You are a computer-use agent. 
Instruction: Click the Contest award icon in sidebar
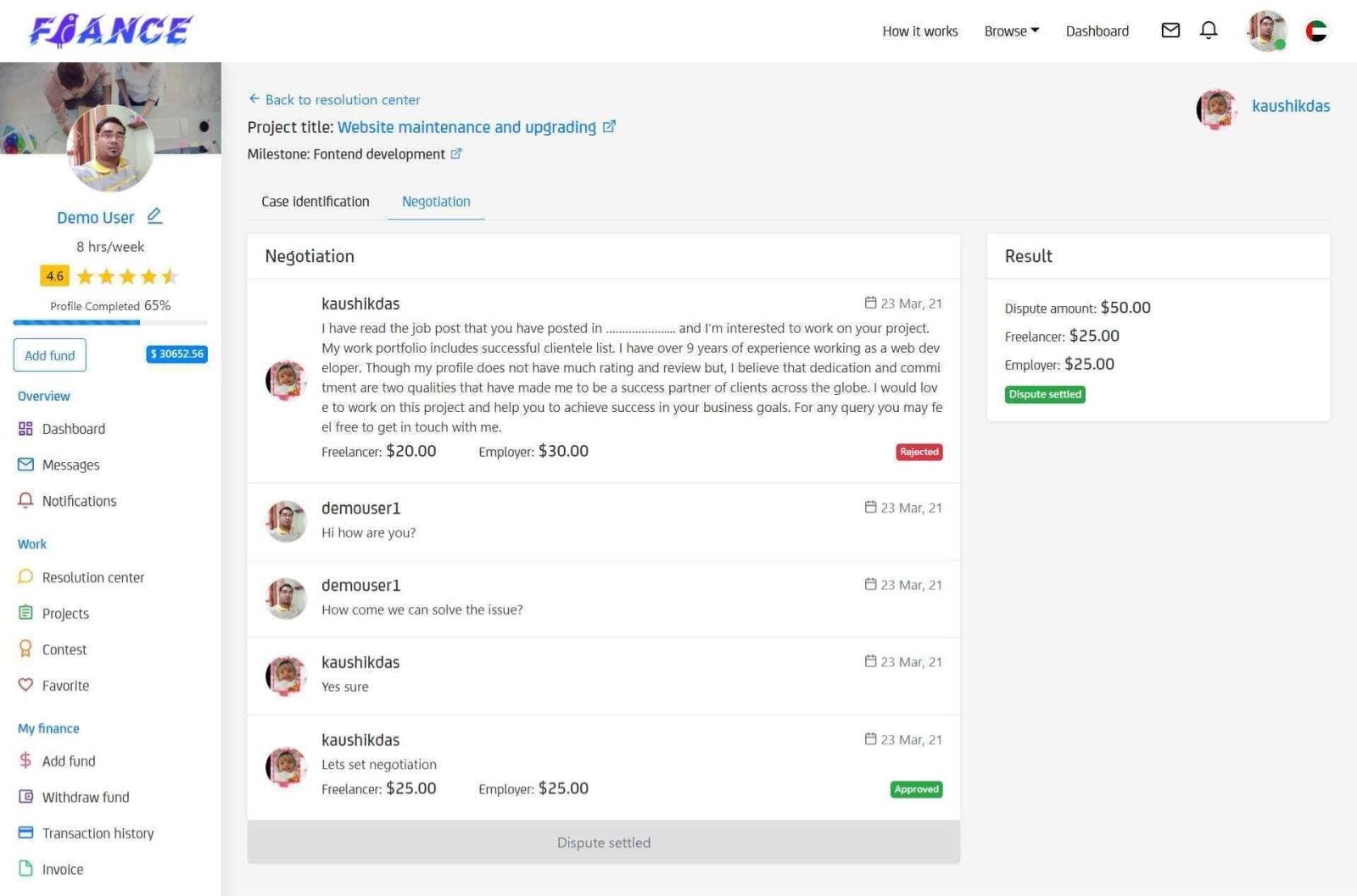[25, 648]
